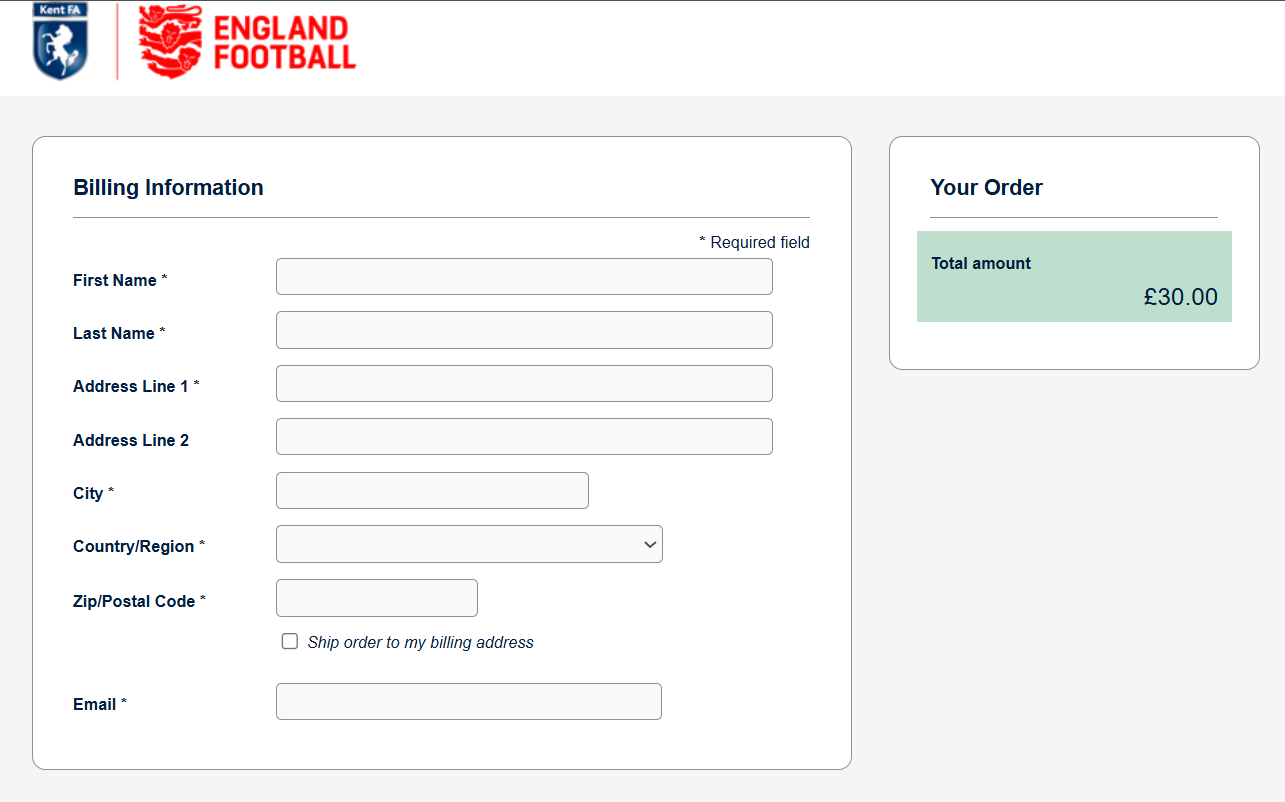This screenshot has height=802, width=1285.
Task: Click the 'Ship order to my billing address' label
Action: (x=421, y=643)
